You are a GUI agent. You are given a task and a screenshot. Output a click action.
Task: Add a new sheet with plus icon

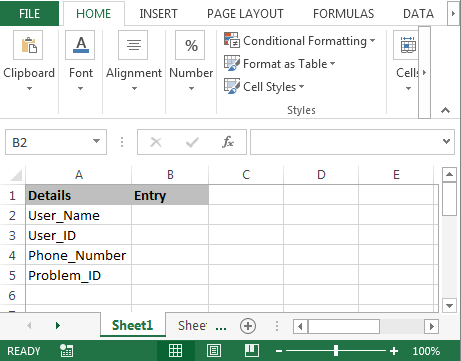click(248, 326)
